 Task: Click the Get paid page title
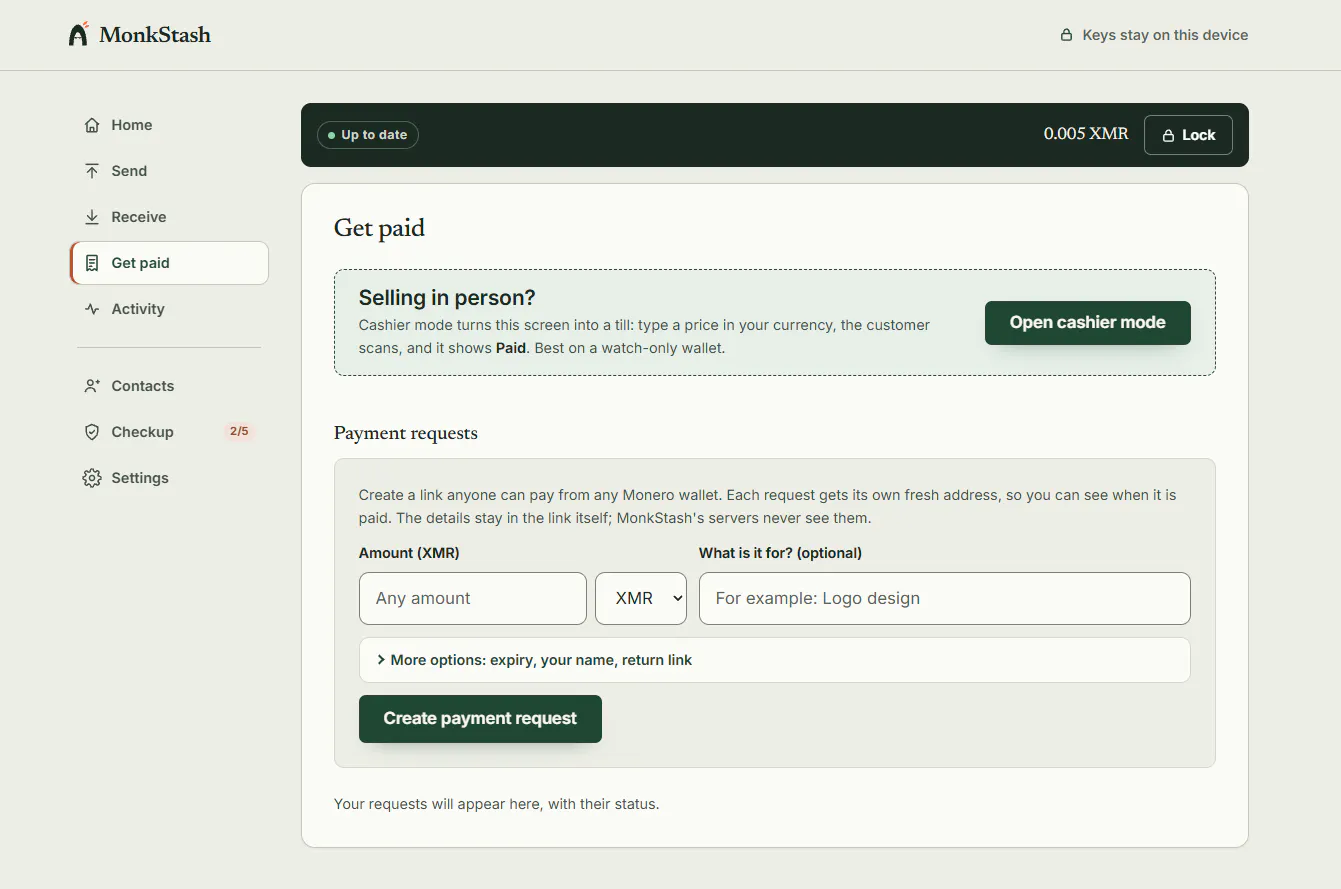(379, 228)
